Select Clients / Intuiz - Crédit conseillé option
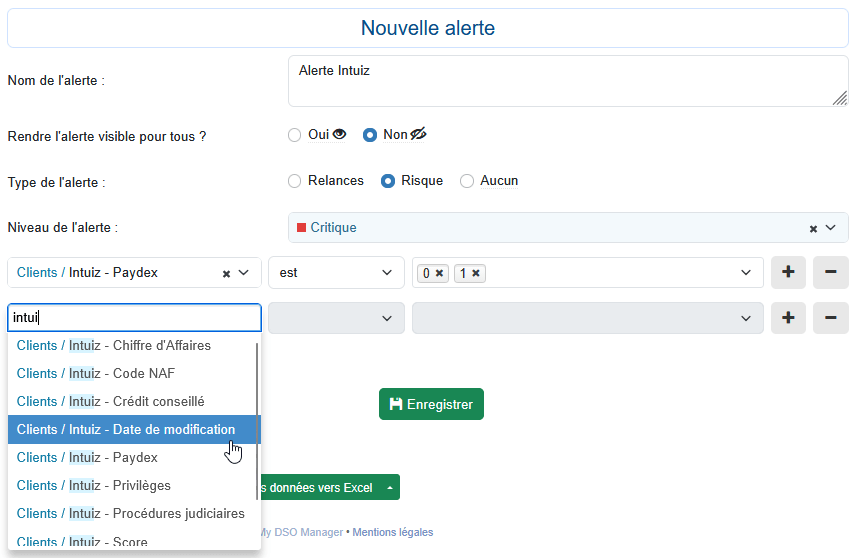855x558 pixels. pyautogui.click(x=134, y=401)
